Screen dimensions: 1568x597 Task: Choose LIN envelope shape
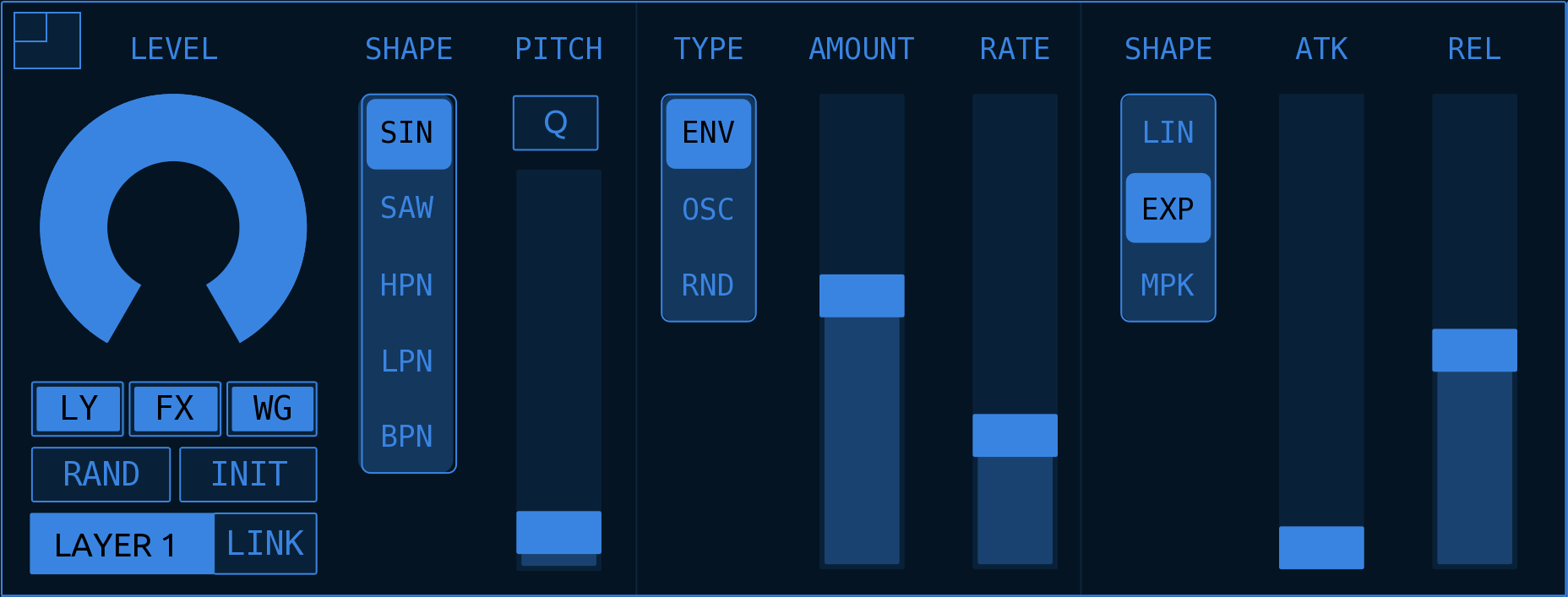1168,133
